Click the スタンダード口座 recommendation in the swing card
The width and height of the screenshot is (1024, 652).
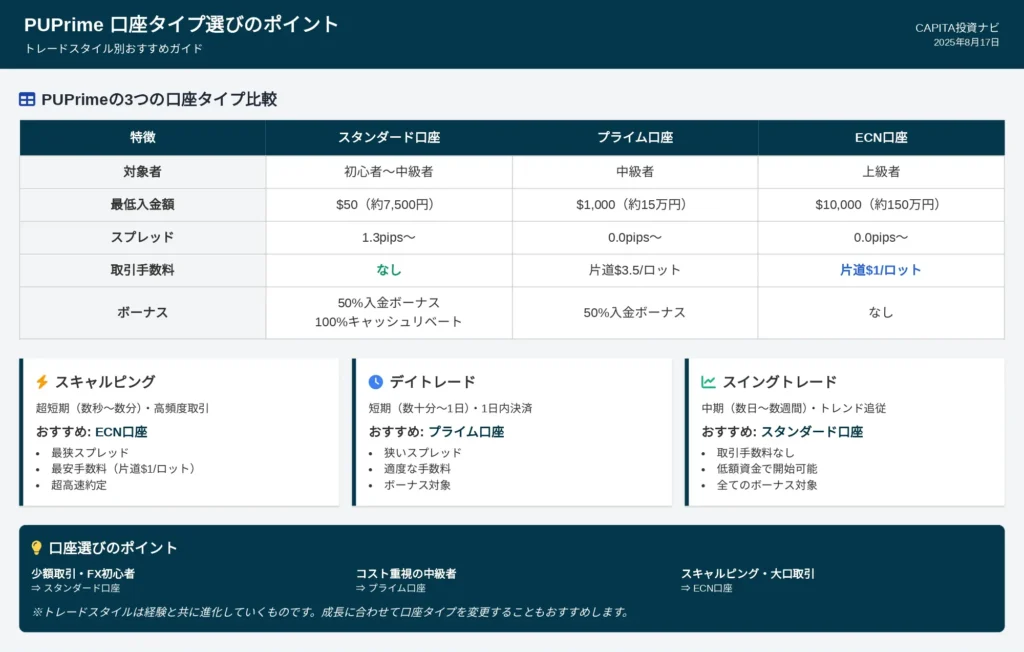(812, 432)
